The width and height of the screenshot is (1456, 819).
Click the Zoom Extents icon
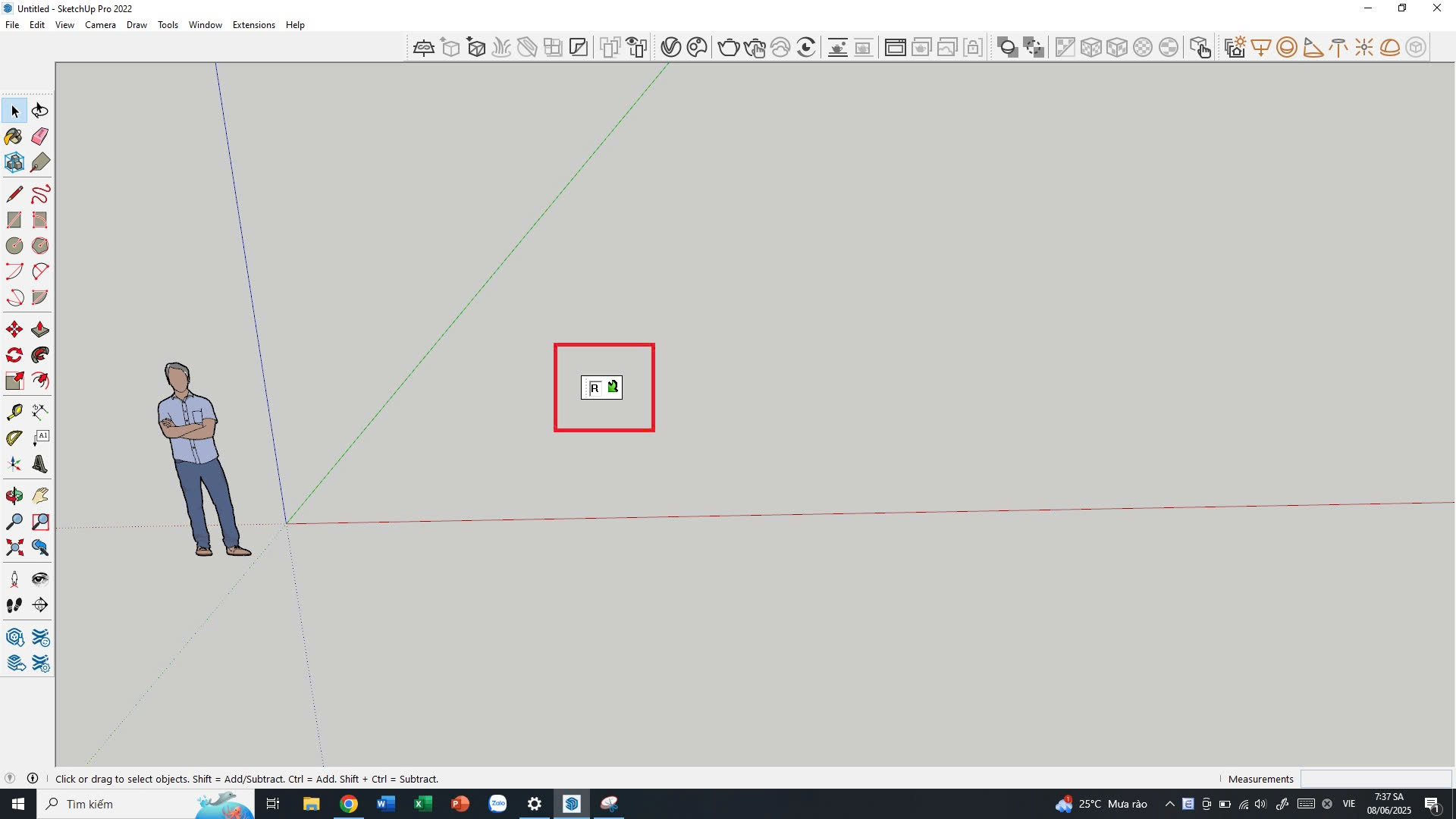tap(14, 548)
